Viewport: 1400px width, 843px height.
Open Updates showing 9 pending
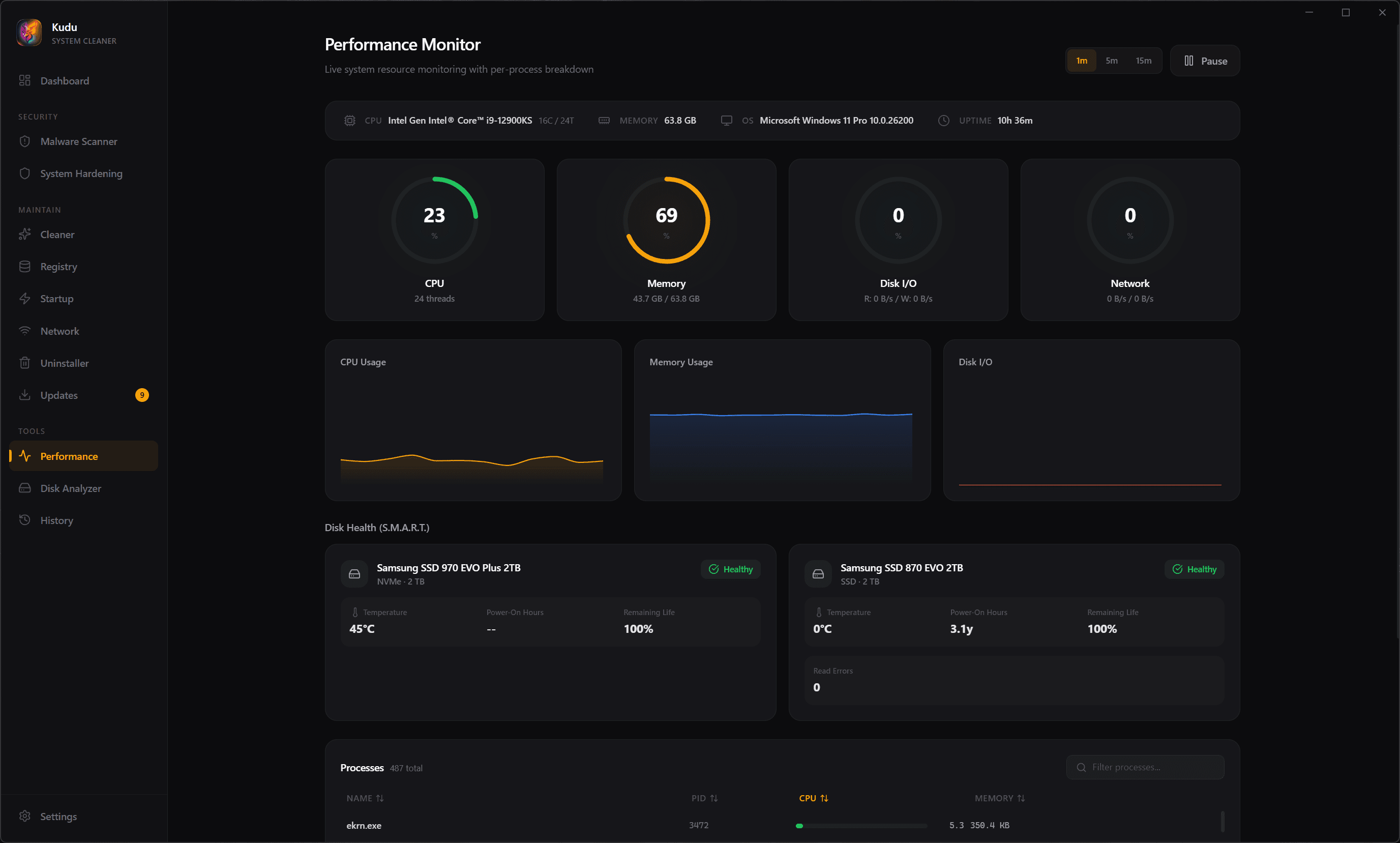pos(58,395)
